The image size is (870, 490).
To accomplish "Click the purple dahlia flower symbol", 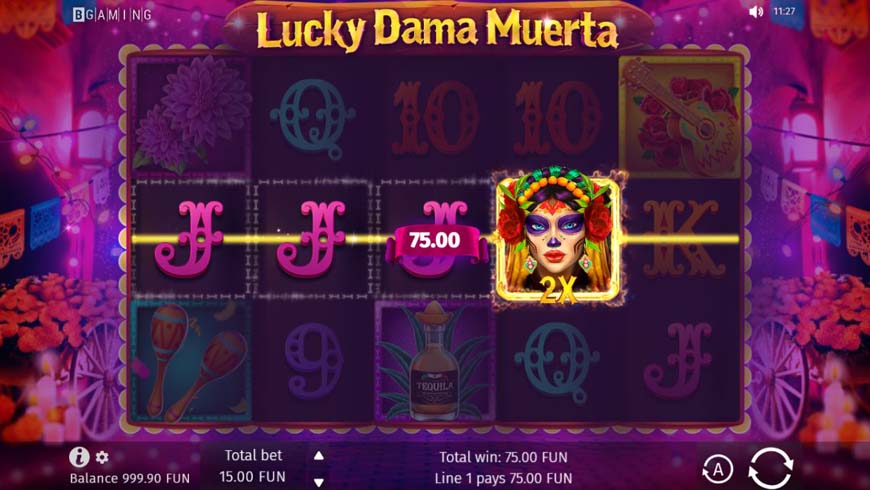I will tap(190, 115).
